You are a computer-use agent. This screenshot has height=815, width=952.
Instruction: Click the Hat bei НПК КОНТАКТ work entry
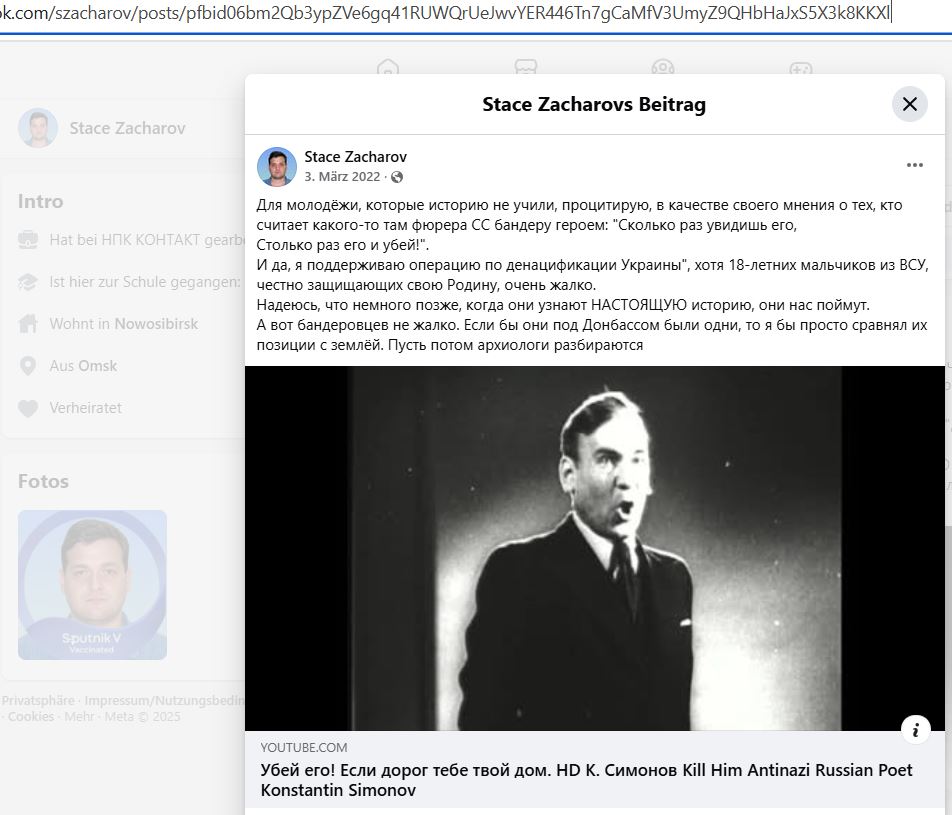[x=147, y=240]
